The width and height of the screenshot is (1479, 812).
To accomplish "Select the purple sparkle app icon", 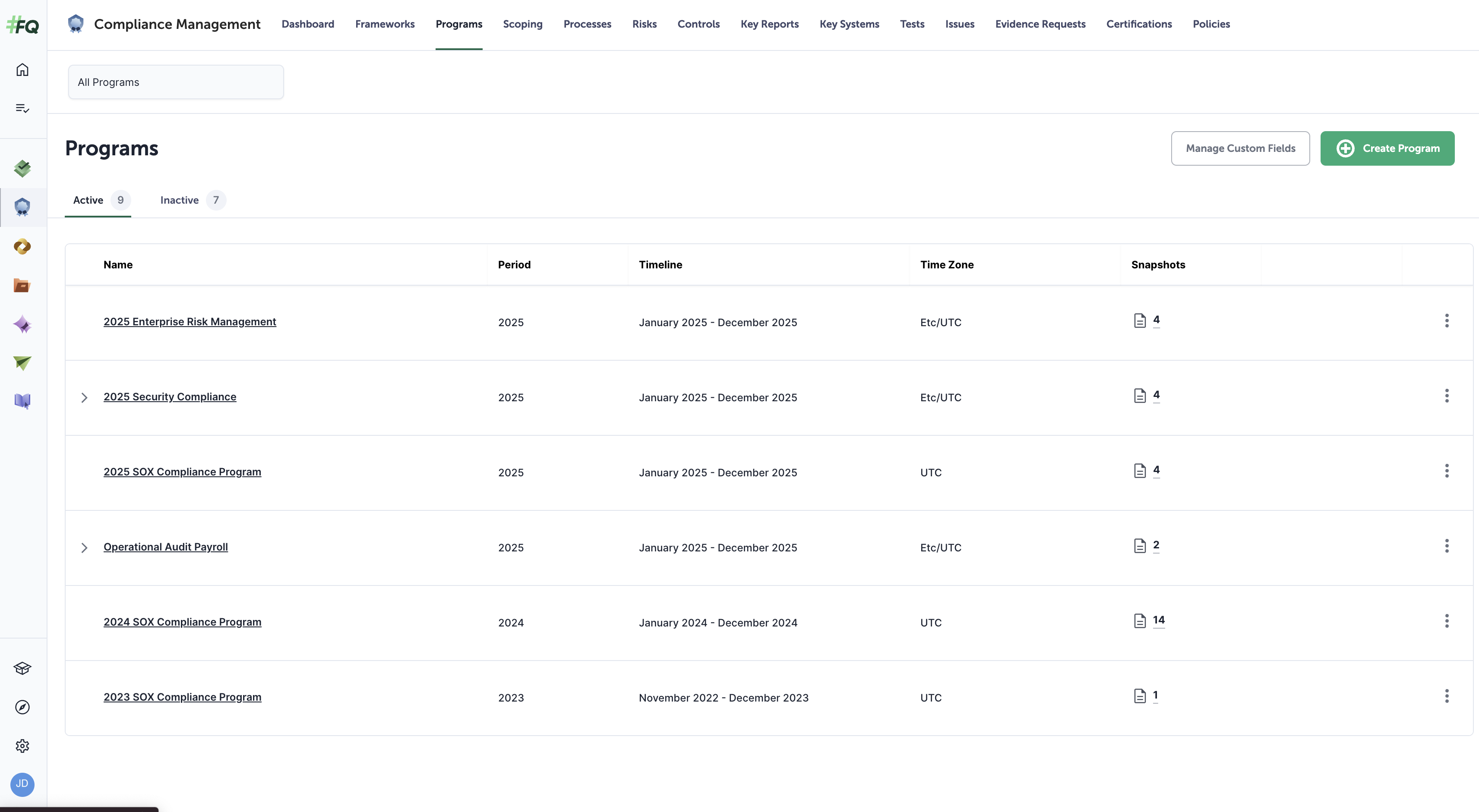I will pos(22,324).
